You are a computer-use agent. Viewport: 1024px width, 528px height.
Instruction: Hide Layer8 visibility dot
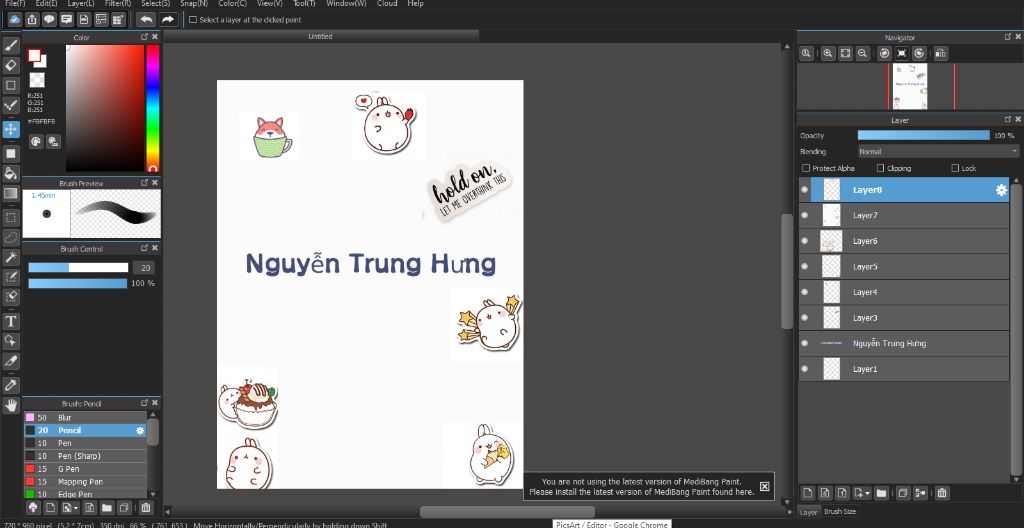click(805, 190)
